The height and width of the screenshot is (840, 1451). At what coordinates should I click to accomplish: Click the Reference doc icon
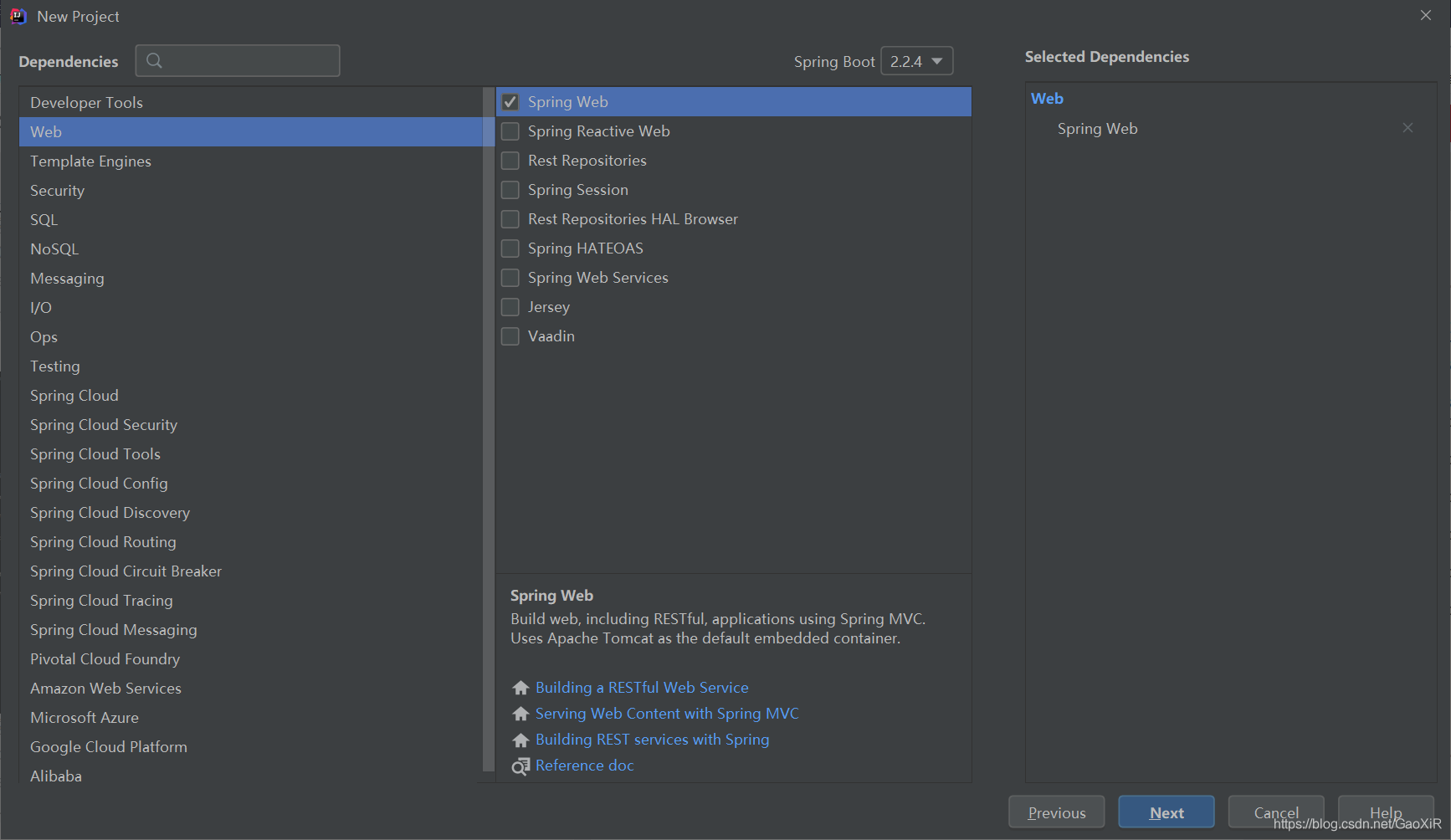tap(520, 766)
